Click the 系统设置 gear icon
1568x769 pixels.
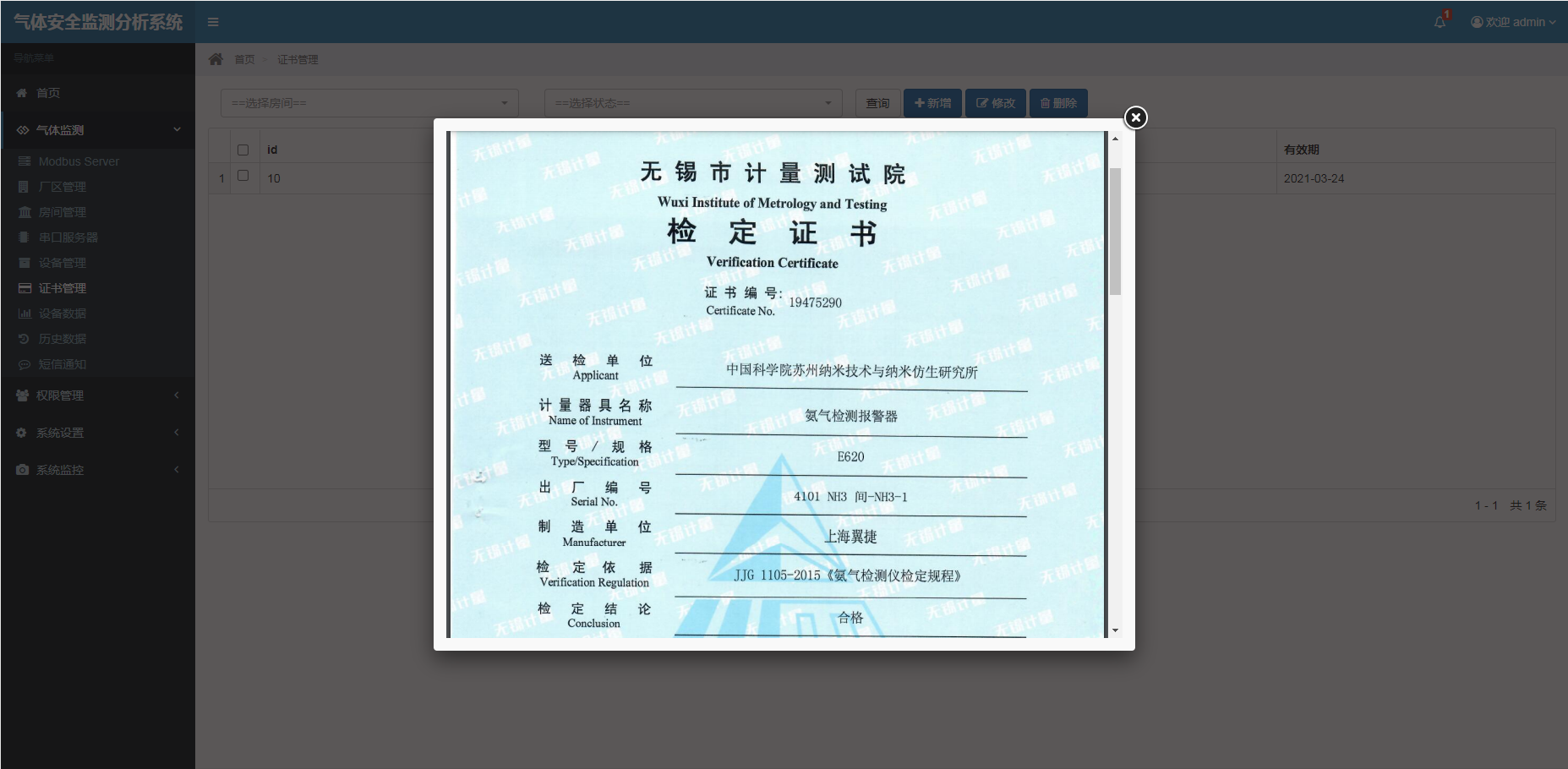pyautogui.click(x=22, y=433)
